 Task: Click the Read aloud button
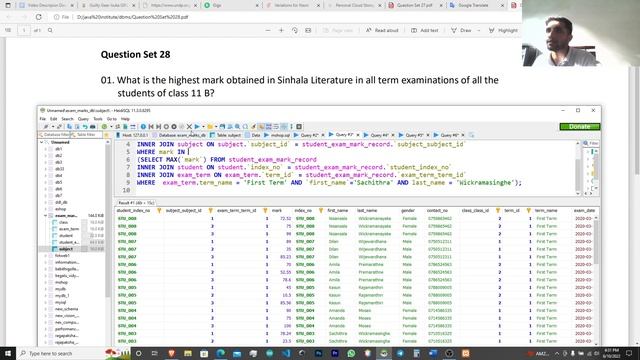(382, 30)
